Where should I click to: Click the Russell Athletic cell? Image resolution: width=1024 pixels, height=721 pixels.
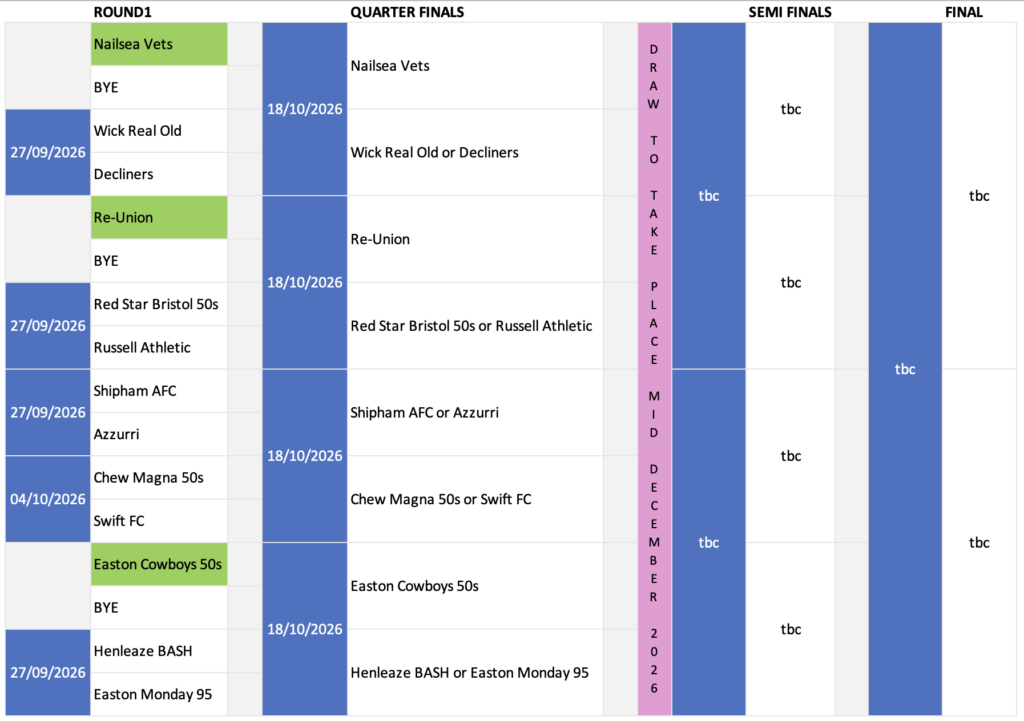159,347
